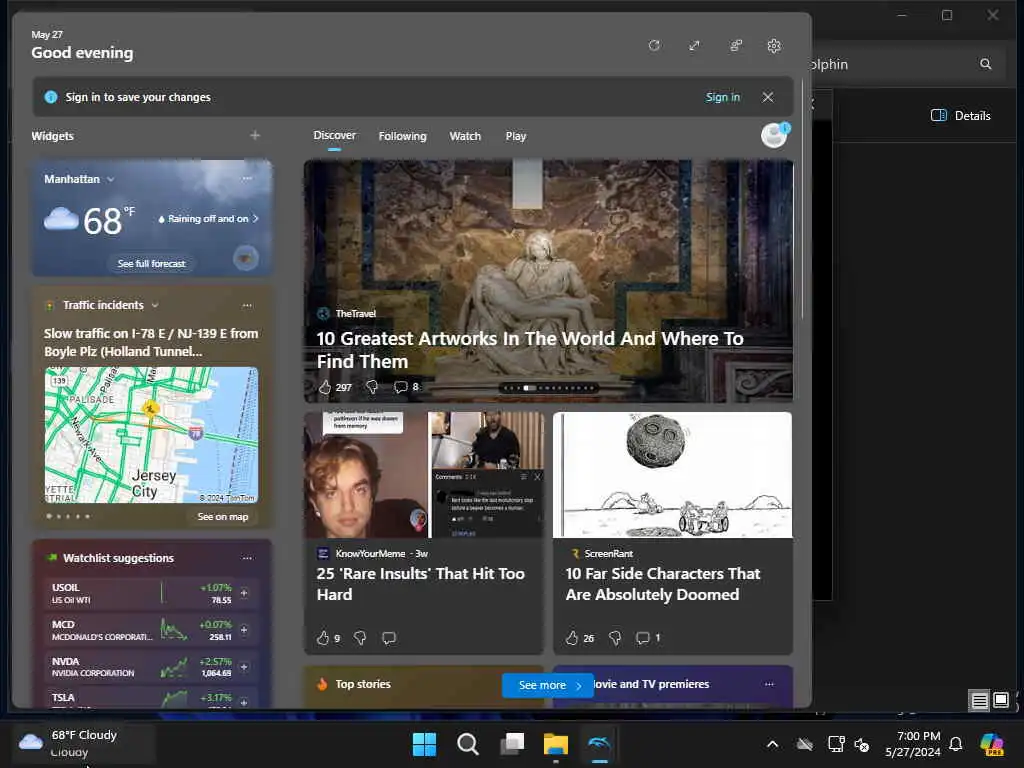Image resolution: width=1024 pixels, height=768 pixels.
Task: Open the NVIDIA Corporation stock row
Action: 151,667
